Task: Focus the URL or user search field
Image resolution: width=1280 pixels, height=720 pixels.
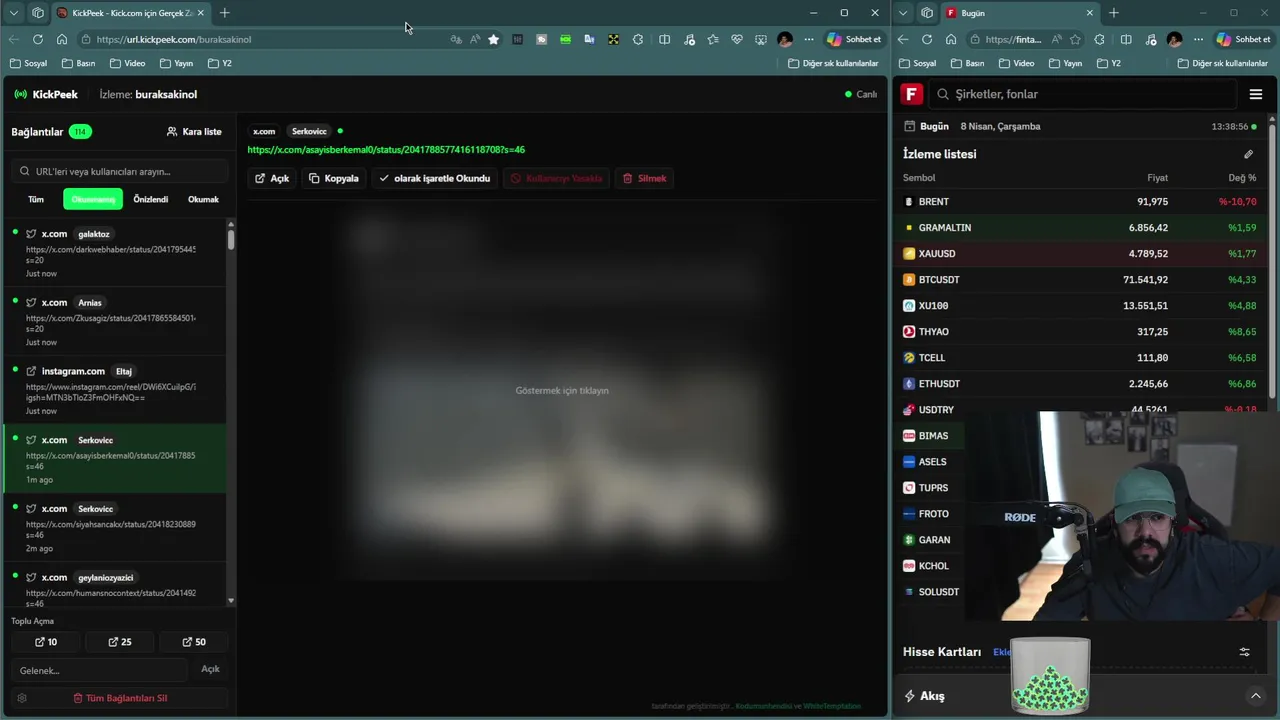Action: click(x=119, y=171)
